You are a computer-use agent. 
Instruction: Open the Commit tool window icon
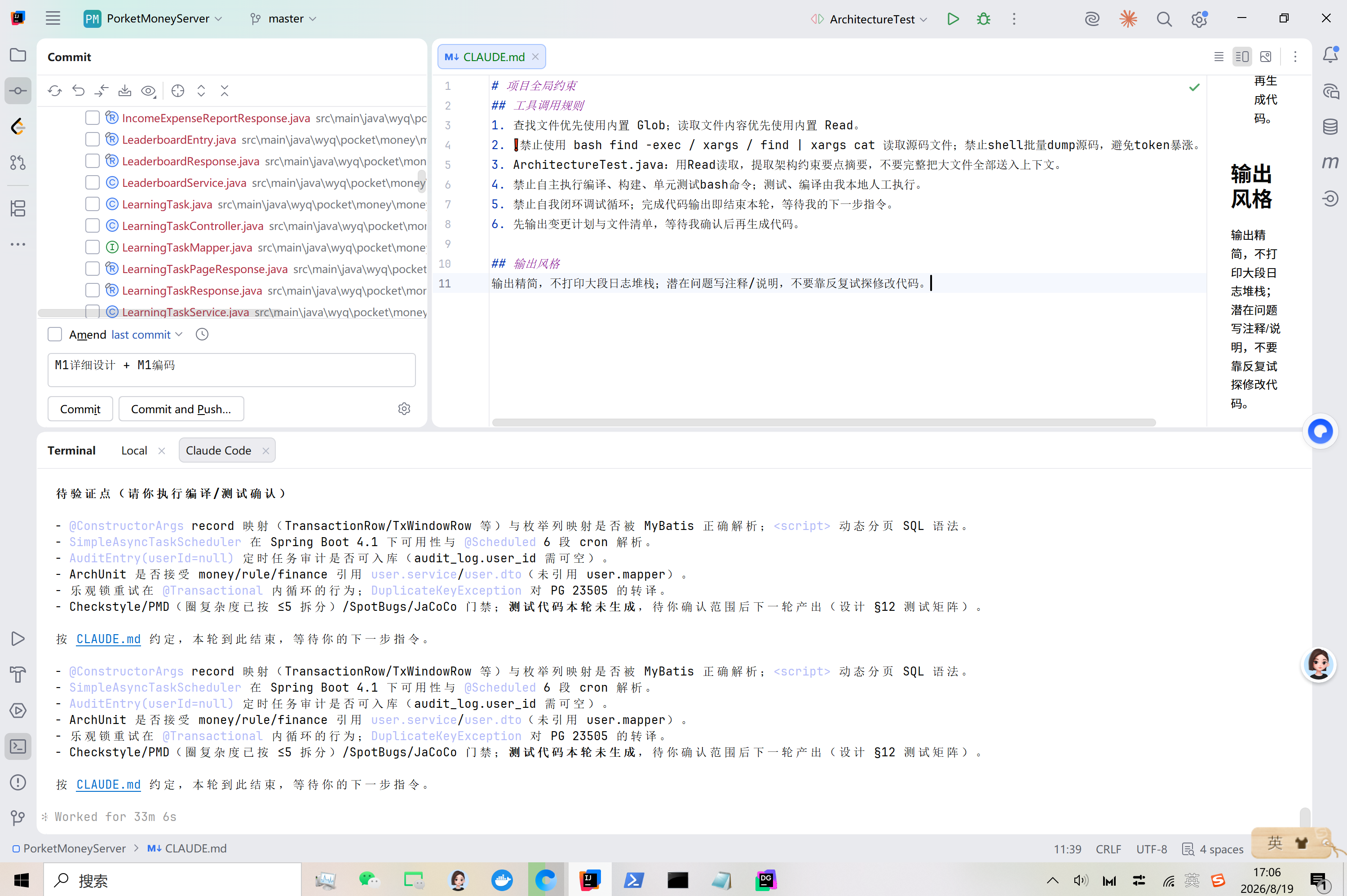pos(18,91)
